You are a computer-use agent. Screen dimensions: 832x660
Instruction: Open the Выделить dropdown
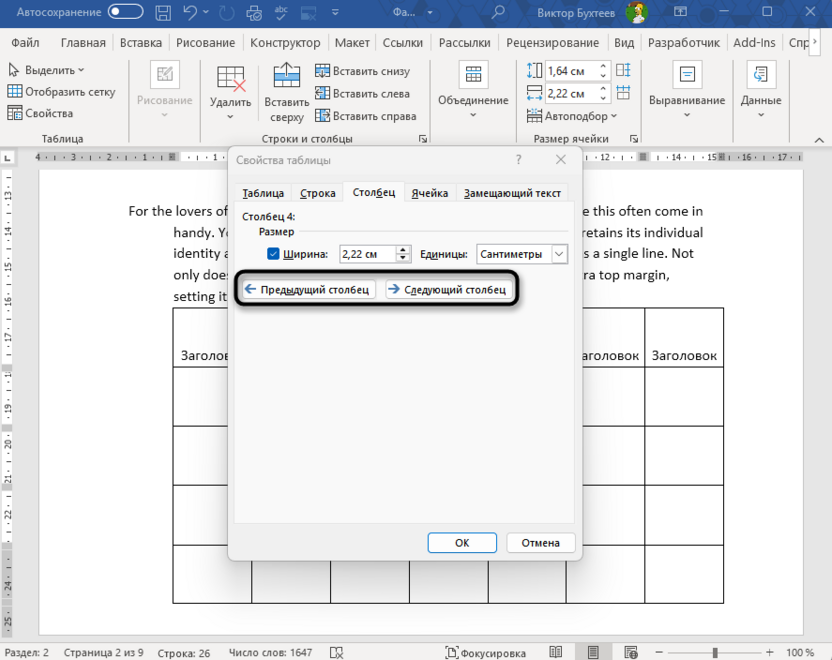(47, 70)
